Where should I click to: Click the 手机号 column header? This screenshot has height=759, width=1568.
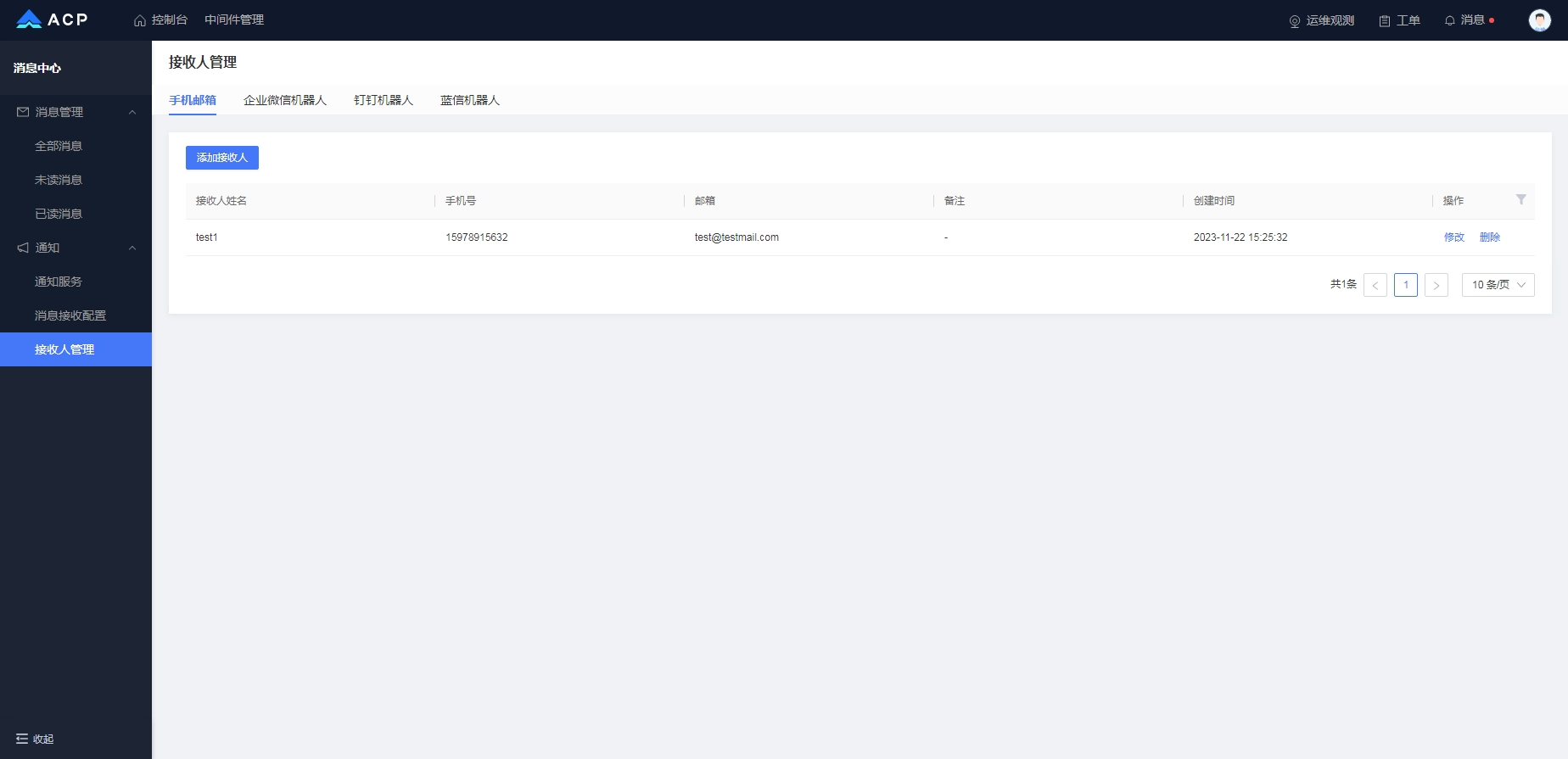461,201
